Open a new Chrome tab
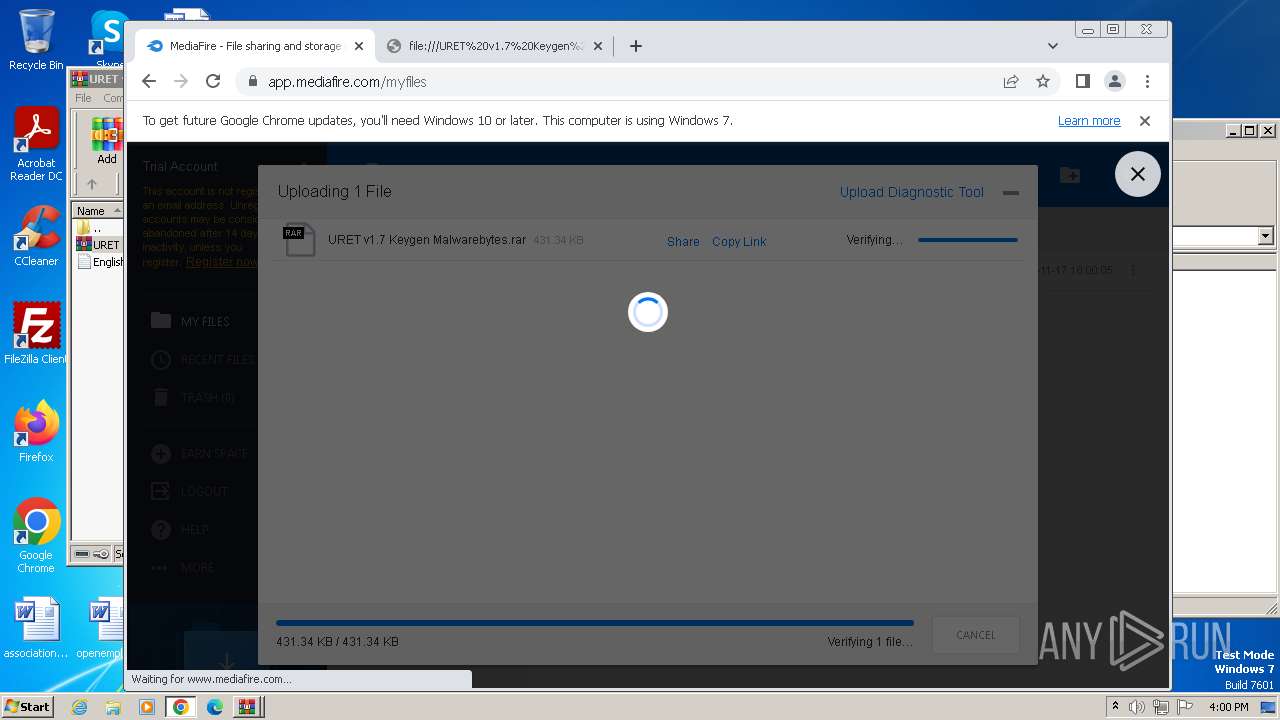 click(x=636, y=46)
